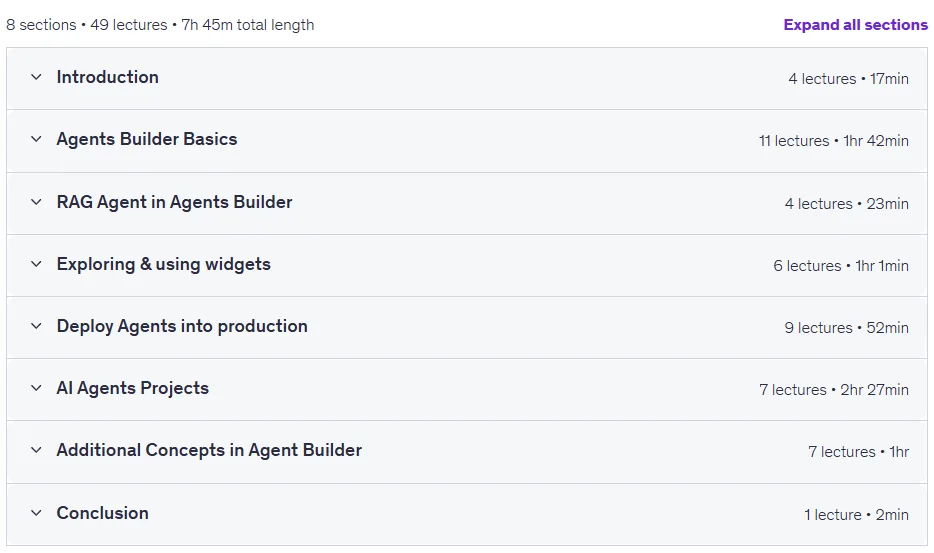Click the 49 lectures course summary text
The height and width of the screenshot is (553, 934).
click(x=129, y=25)
